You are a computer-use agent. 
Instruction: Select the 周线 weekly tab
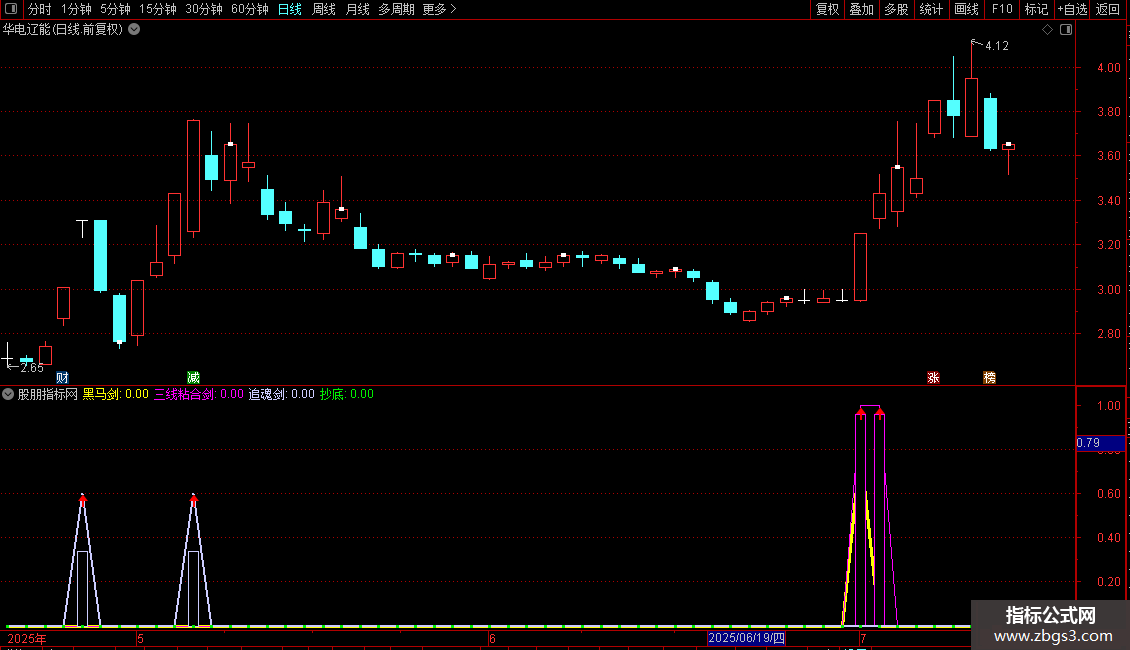[x=324, y=9]
